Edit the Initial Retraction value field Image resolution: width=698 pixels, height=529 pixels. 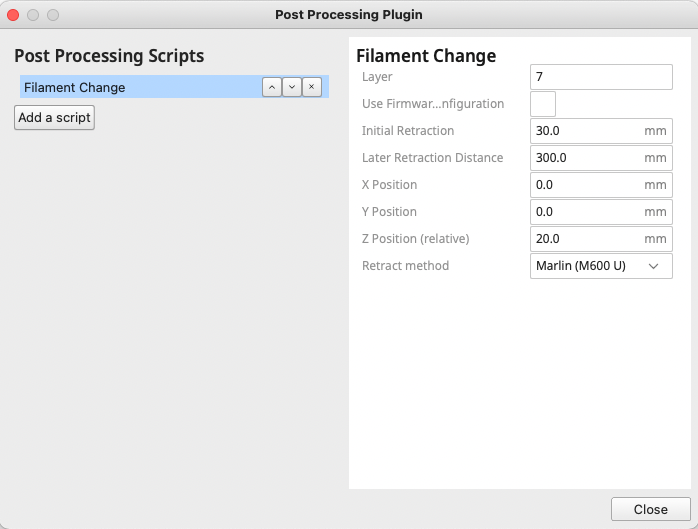[587, 131]
